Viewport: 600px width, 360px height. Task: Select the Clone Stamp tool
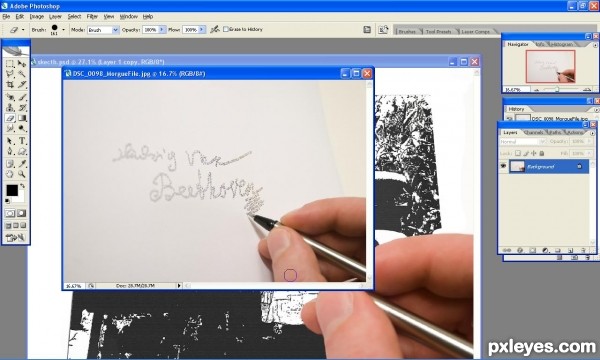tap(10, 108)
